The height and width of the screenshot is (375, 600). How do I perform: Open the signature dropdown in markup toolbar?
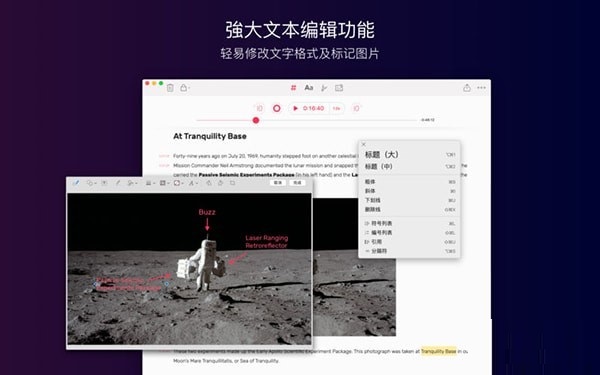point(132,183)
